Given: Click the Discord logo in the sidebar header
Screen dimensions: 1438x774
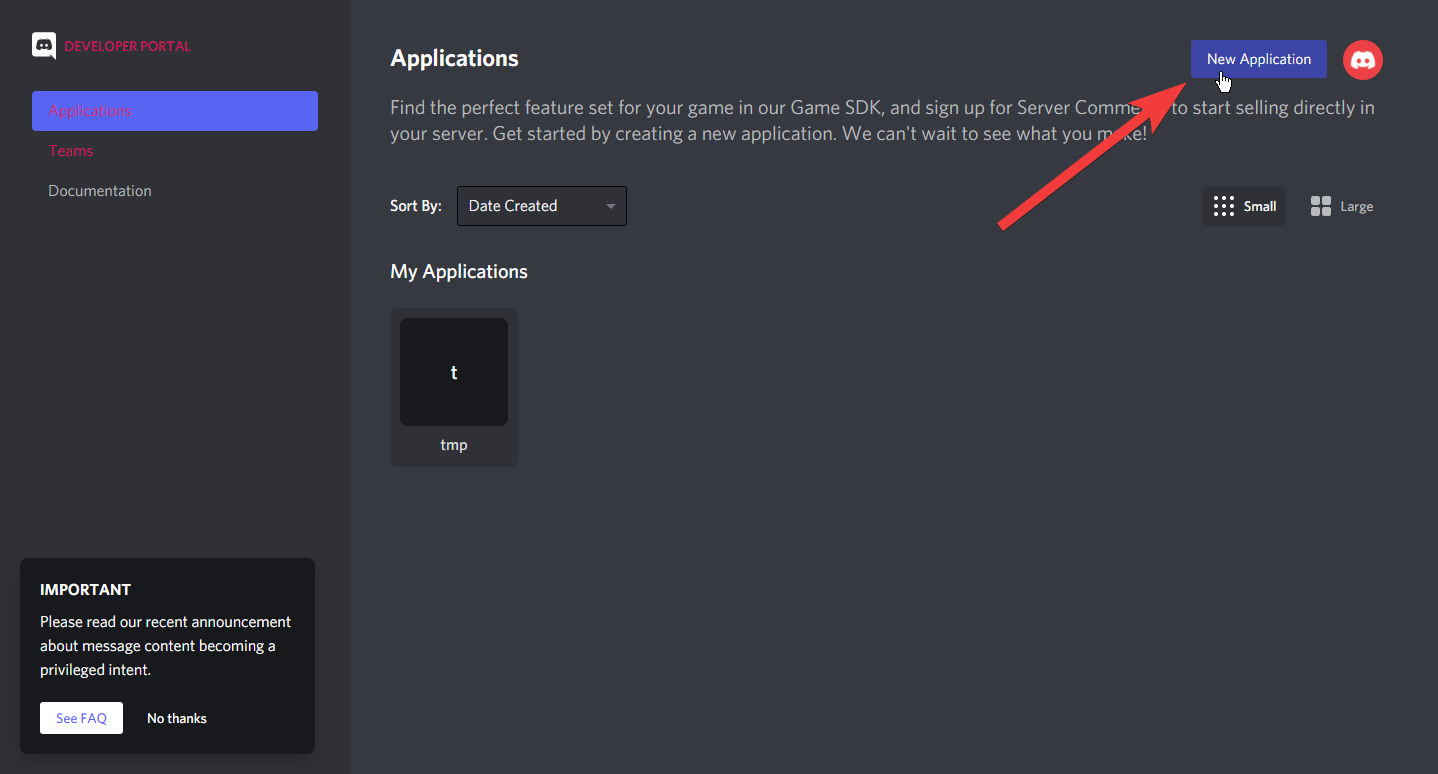Looking at the screenshot, I should tap(44, 46).
